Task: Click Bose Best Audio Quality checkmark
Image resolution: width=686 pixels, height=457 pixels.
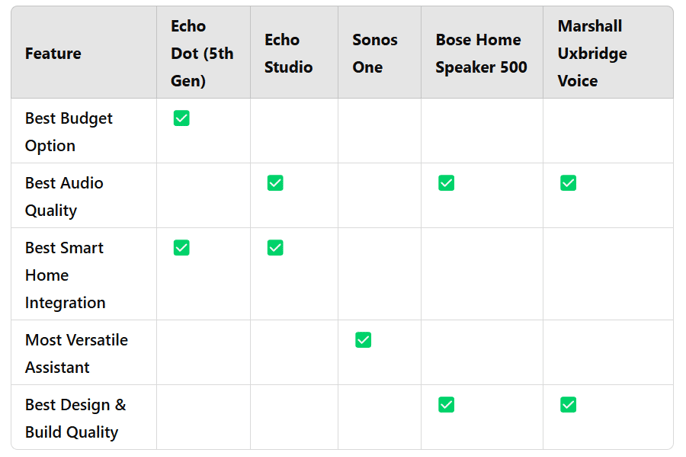Action: tap(446, 183)
